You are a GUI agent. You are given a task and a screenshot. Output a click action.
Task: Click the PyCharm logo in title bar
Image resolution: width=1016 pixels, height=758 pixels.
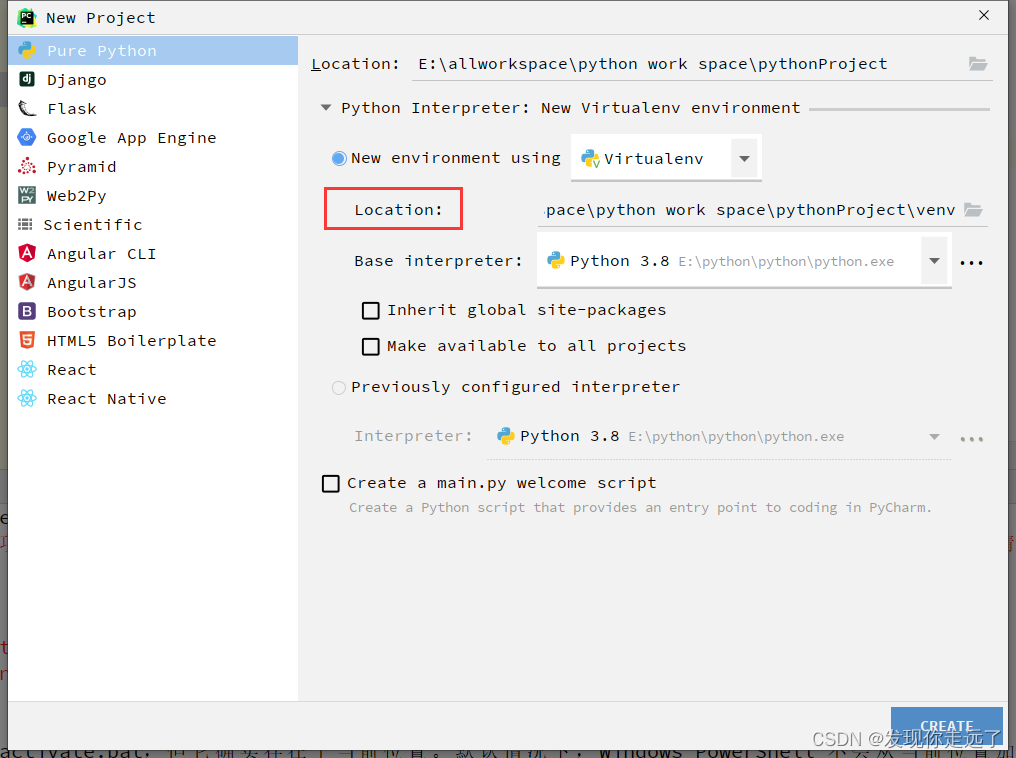click(x=27, y=17)
